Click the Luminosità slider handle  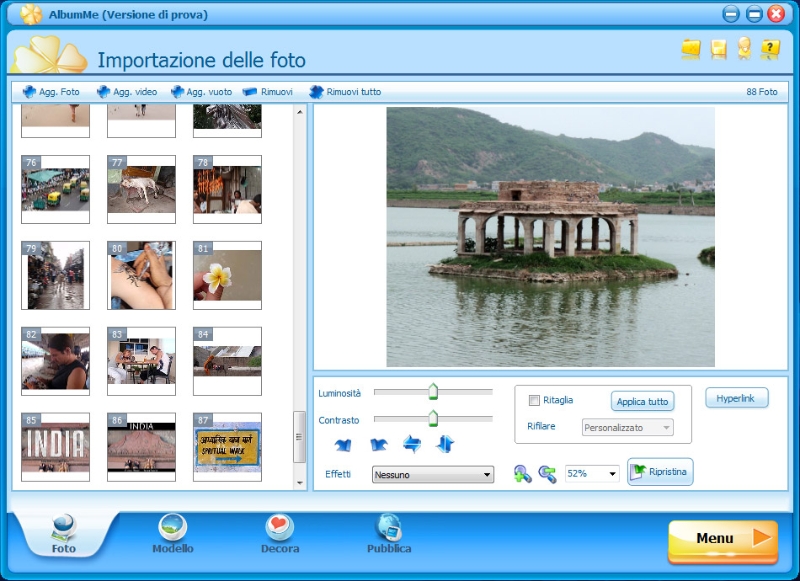pyautogui.click(x=433, y=391)
